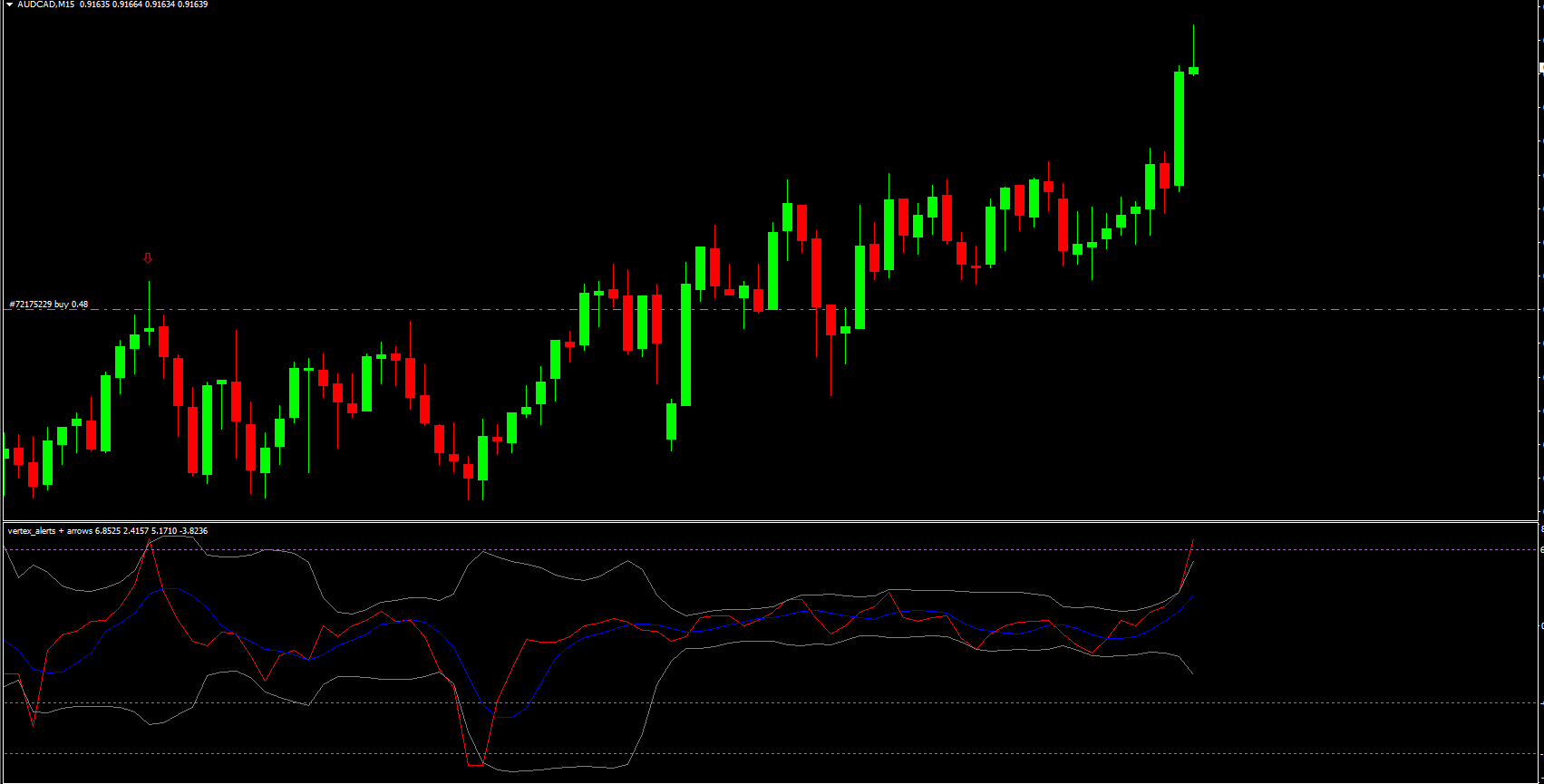
Task: Select the blue signal line's right end
Action: pos(1191,597)
